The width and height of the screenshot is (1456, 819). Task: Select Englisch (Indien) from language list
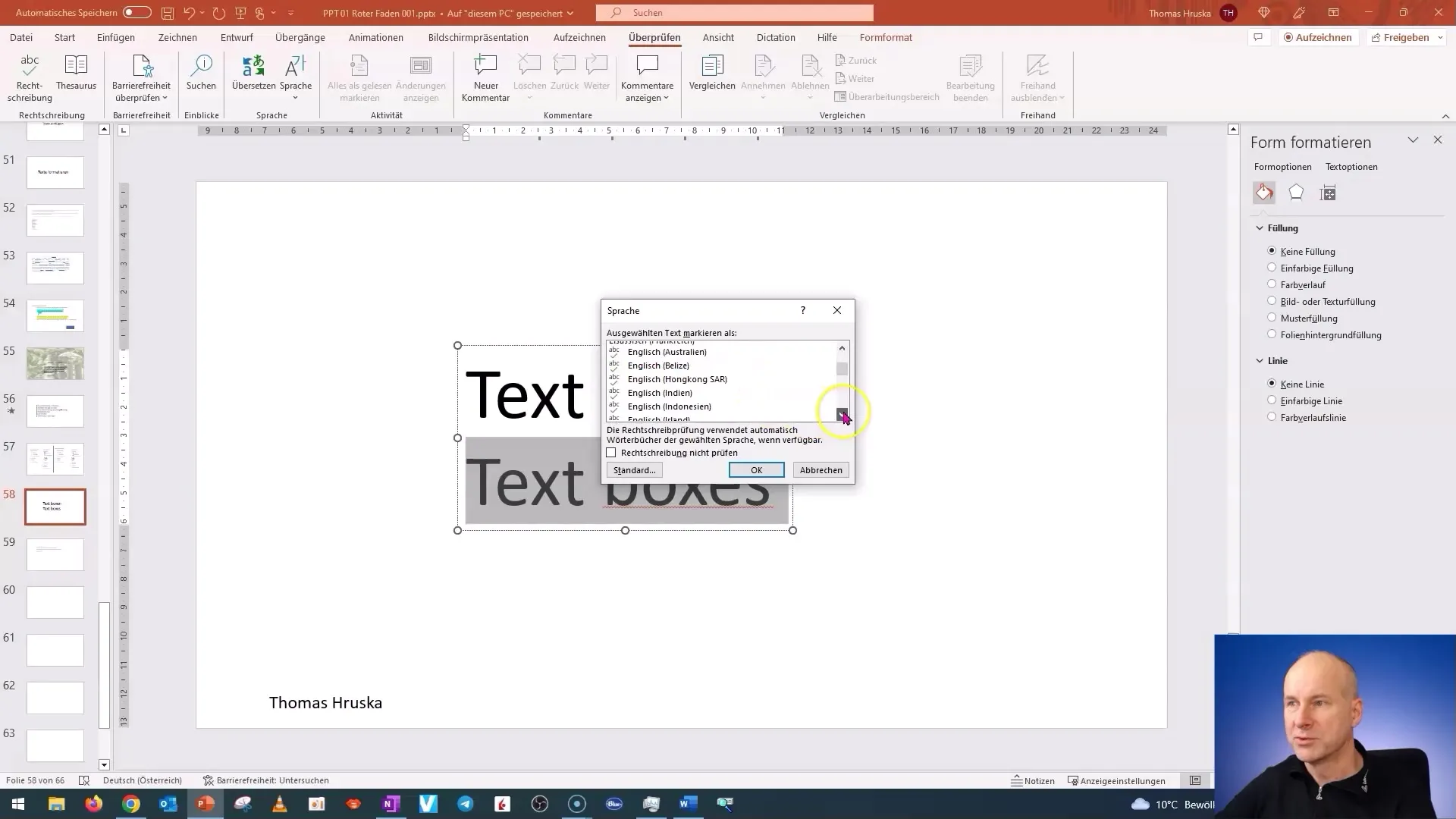pos(660,392)
